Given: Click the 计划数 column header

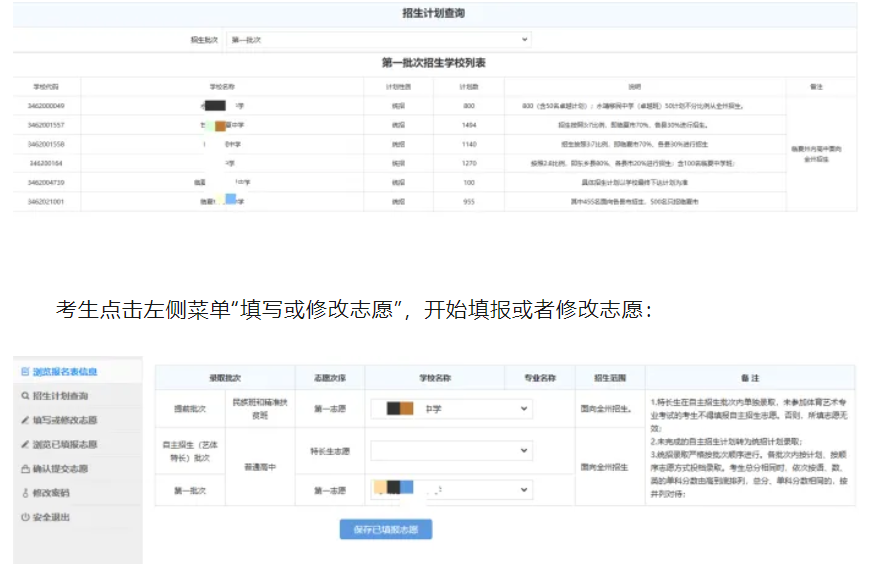Looking at the screenshot, I should [x=468, y=87].
